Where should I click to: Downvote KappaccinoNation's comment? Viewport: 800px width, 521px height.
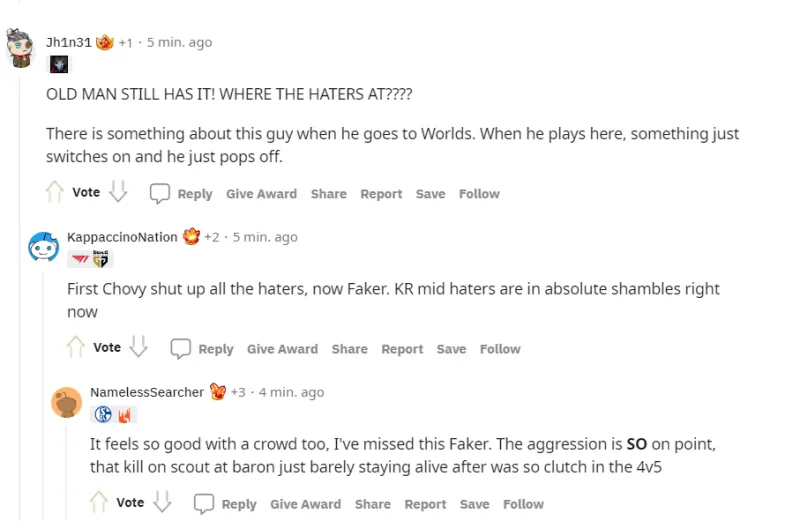click(139, 347)
